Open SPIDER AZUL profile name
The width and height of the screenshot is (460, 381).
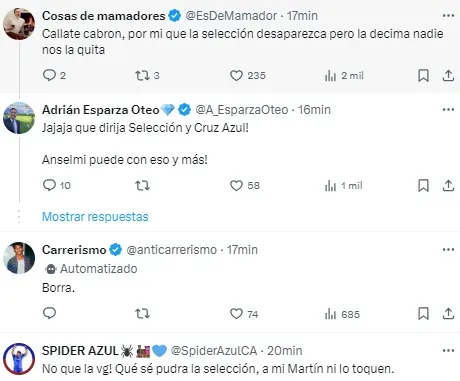[80, 351]
